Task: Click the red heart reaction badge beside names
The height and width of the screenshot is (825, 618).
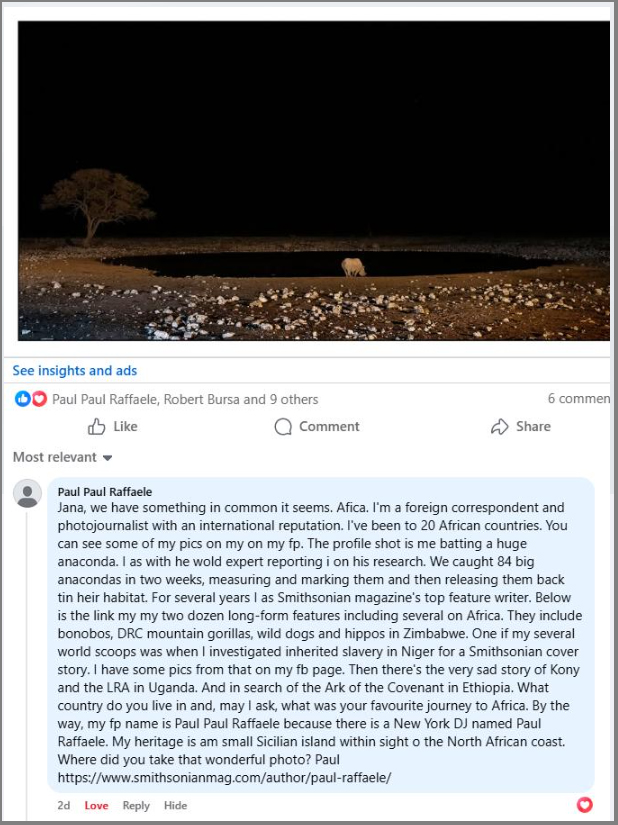Action: [x=39, y=399]
